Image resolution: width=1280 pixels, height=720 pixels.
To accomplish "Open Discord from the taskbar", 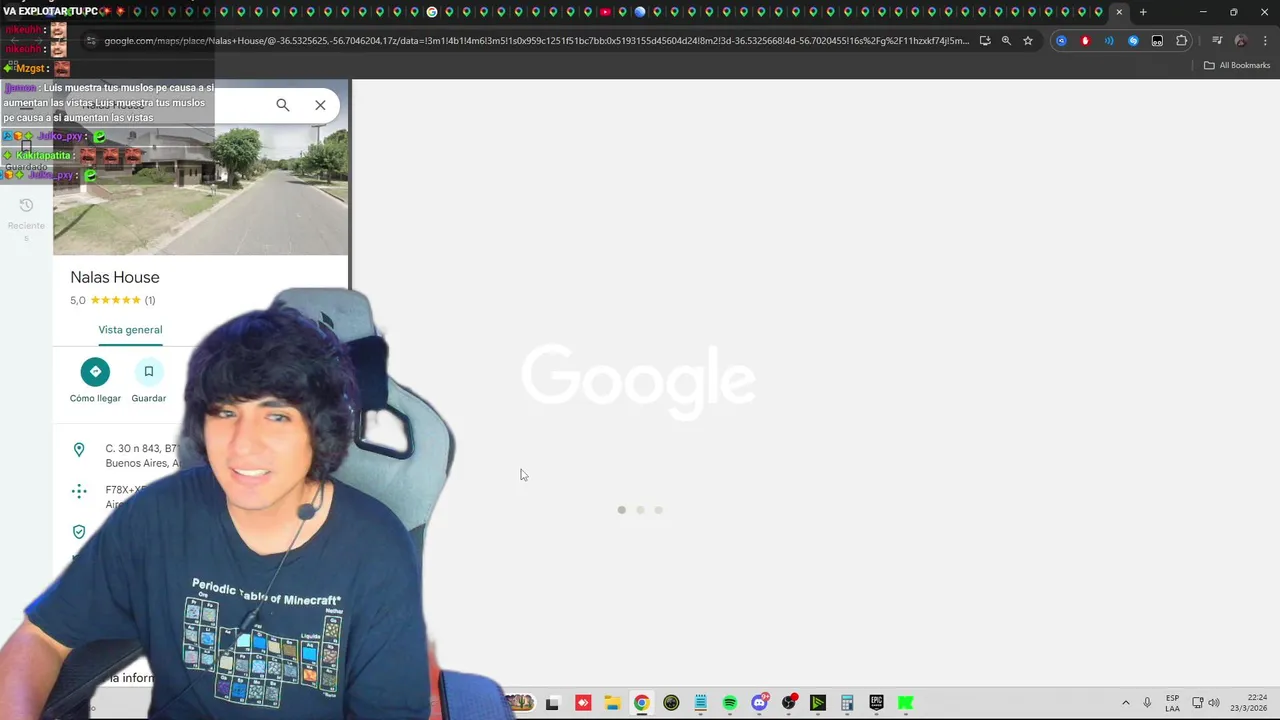I will pos(760,703).
